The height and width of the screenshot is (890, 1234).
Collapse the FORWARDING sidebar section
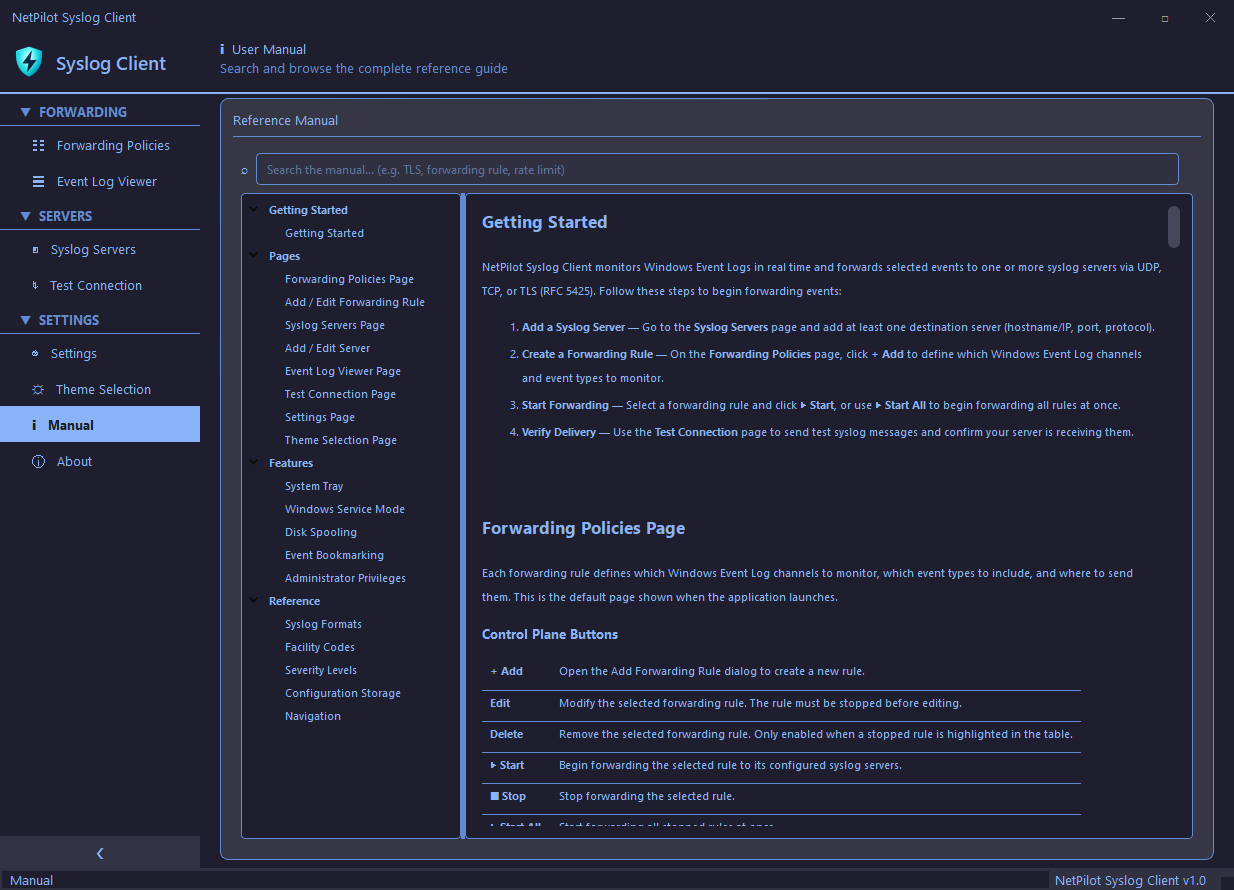pyautogui.click(x=26, y=112)
